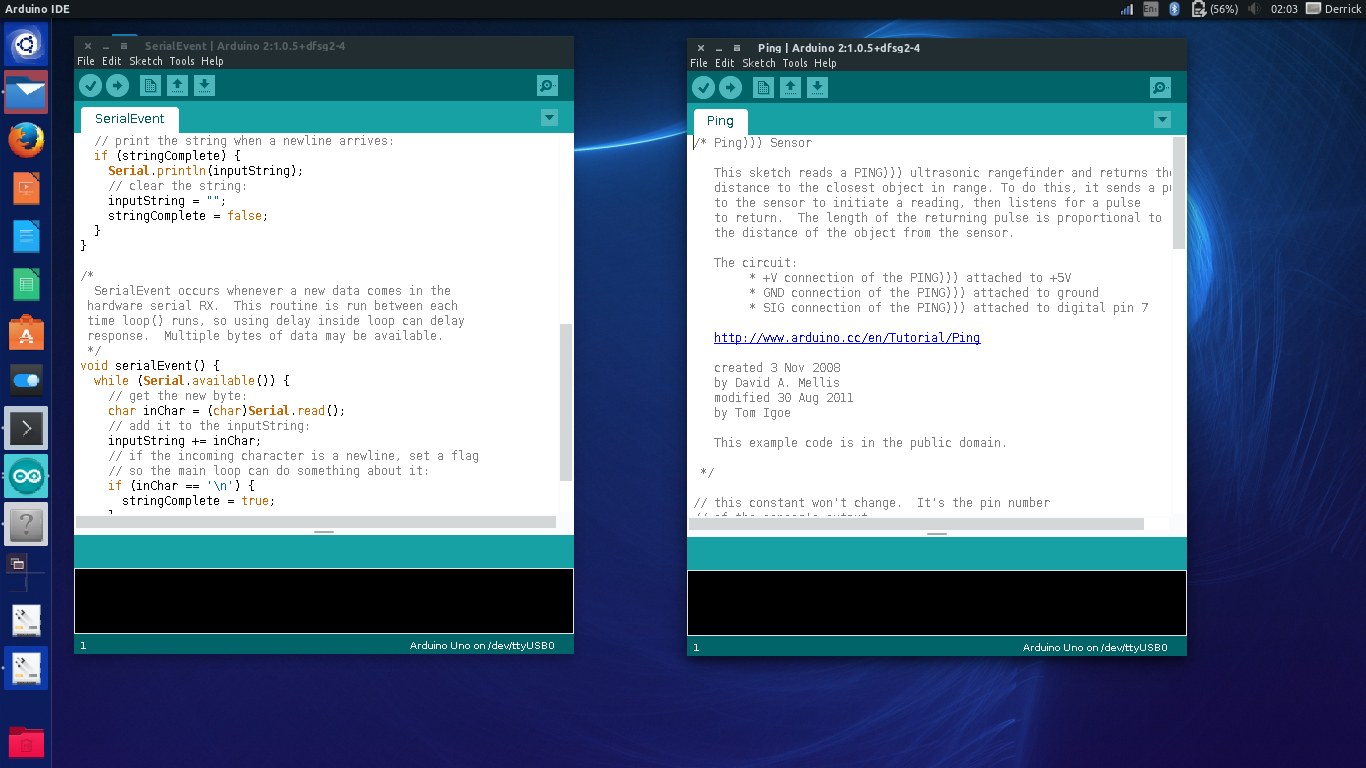Click 'inputString += inChar;' code line
The width and height of the screenshot is (1366, 768).
(x=184, y=441)
